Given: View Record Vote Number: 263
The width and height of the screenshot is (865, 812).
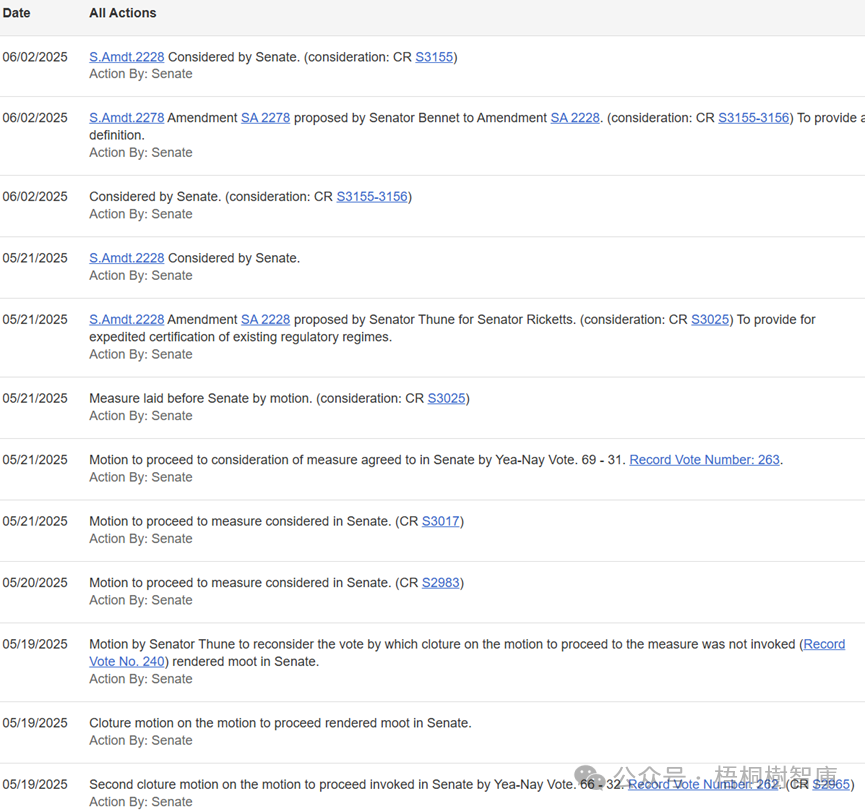Looking at the screenshot, I should (x=704, y=460).
